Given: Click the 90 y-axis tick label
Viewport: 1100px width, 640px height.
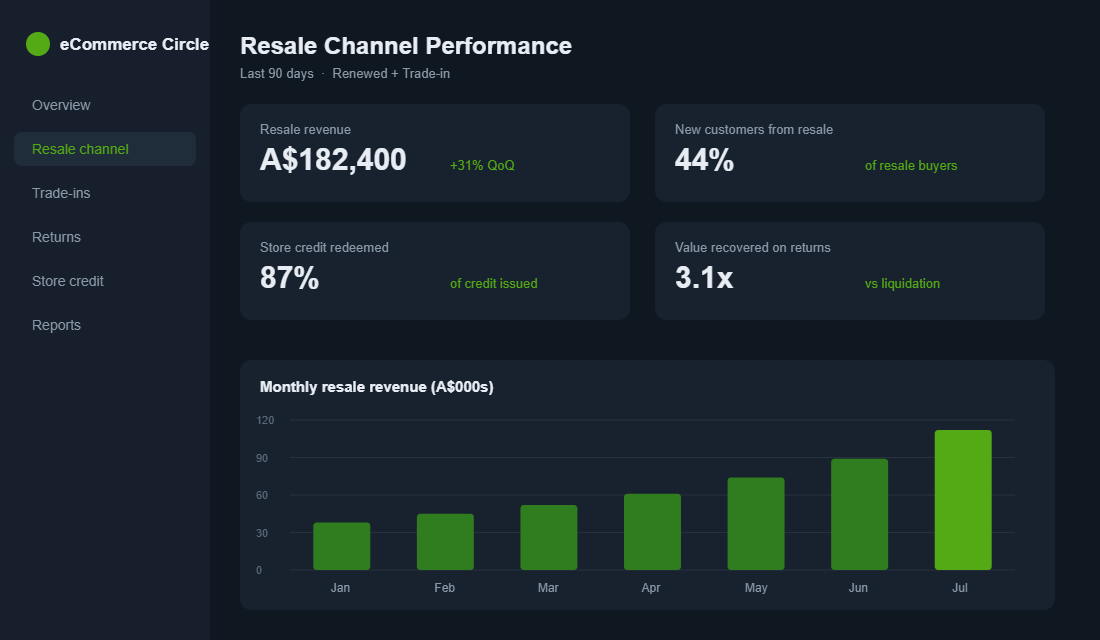Looking at the screenshot, I should pyautogui.click(x=262, y=458).
